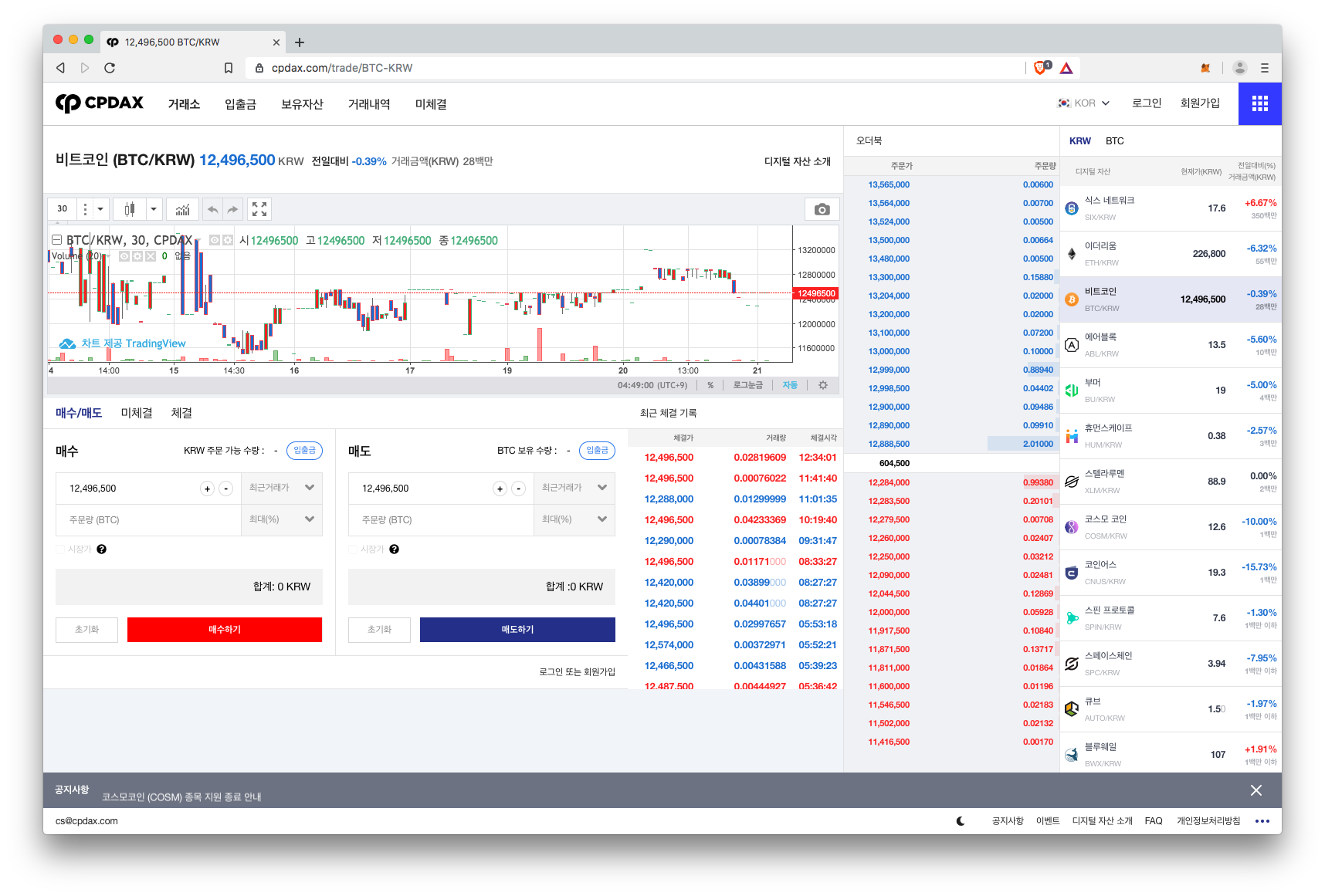Viewport: 1325px width, 896px height.
Task: Open BTC/KRW series settings gear
Action: click(x=227, y=241)
